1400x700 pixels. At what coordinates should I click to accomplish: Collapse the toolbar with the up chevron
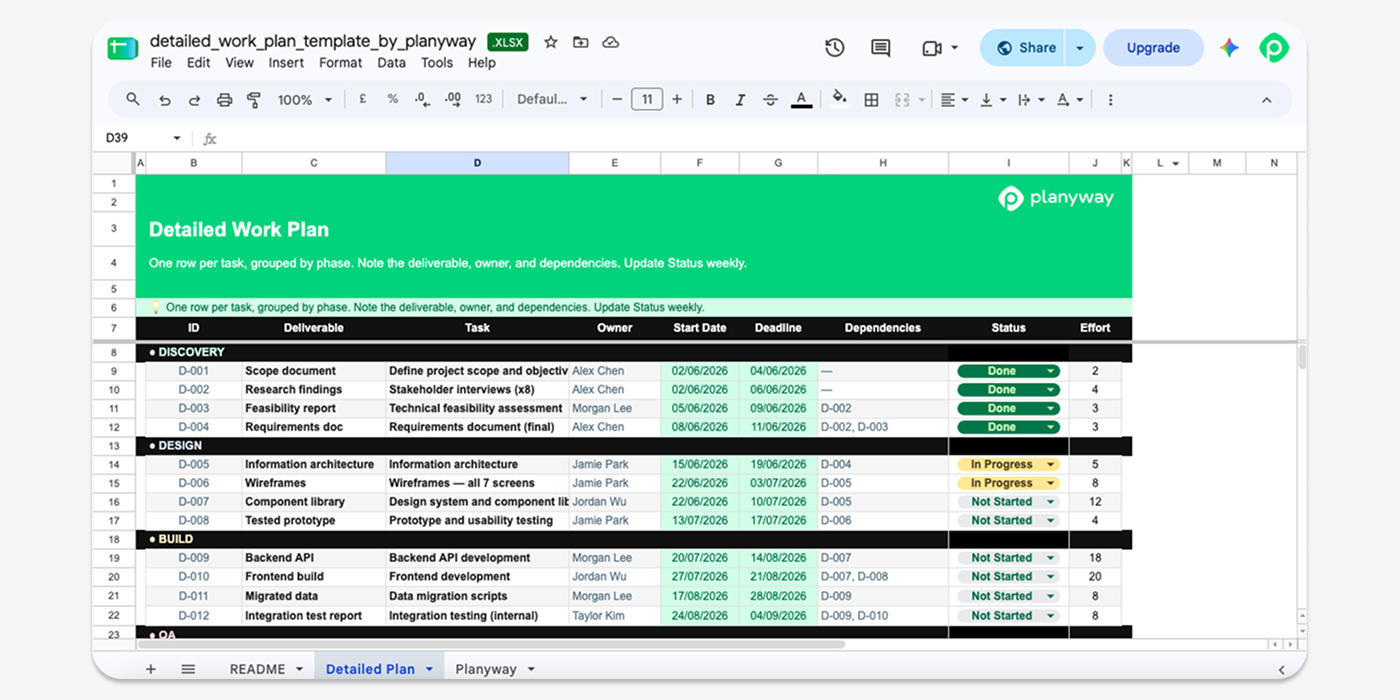tap(1266, 100)
